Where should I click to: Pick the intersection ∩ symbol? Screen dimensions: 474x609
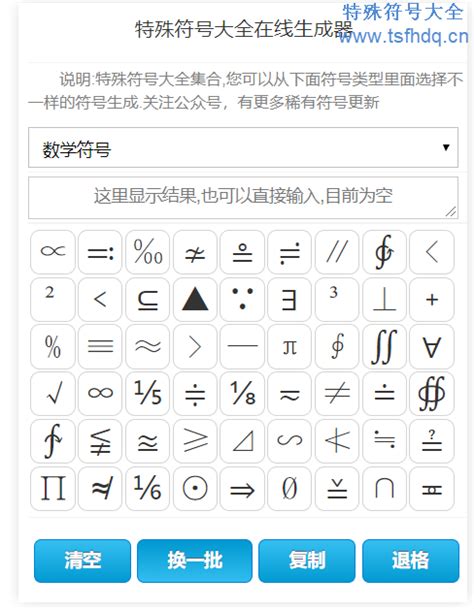384,489
